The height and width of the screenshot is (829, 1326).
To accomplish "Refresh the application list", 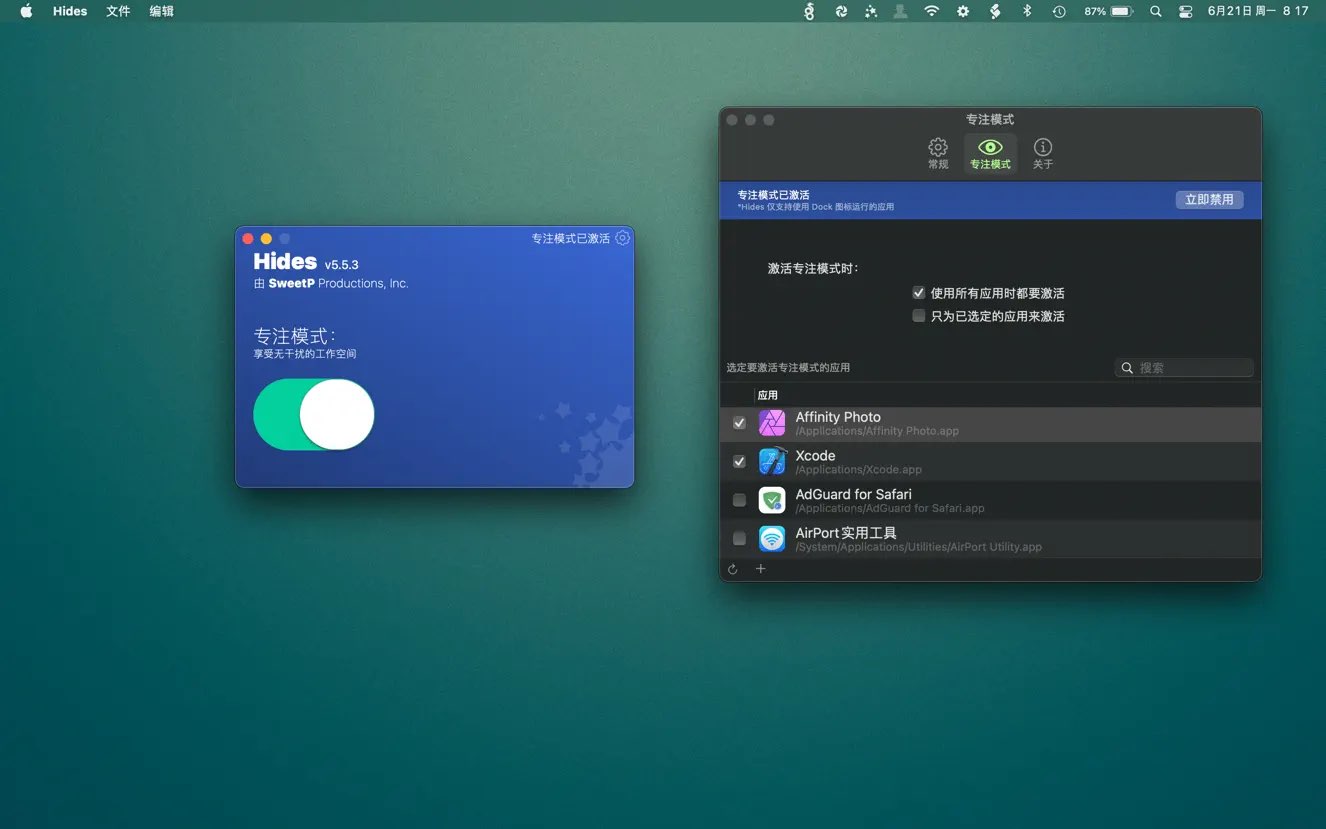I will (732, 569).
